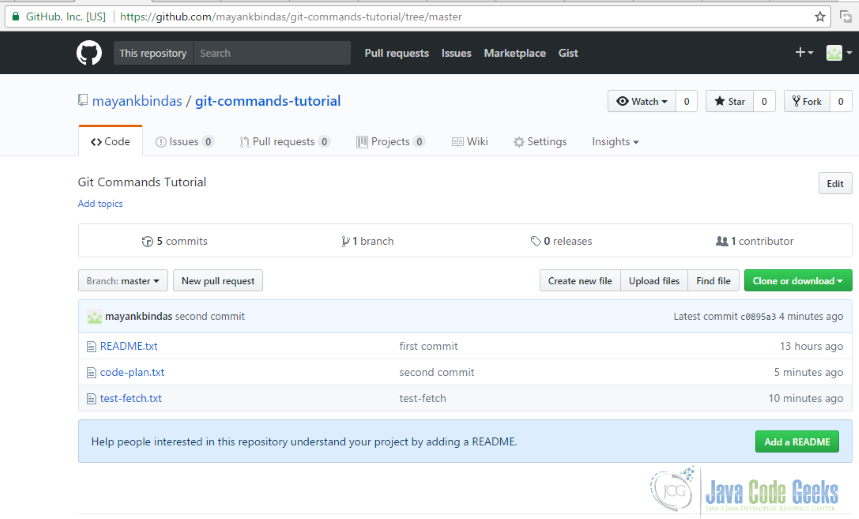Open Issues in top navigation
Image resolution: width=859 pixels, height=519 pixels.
point(456,53)
